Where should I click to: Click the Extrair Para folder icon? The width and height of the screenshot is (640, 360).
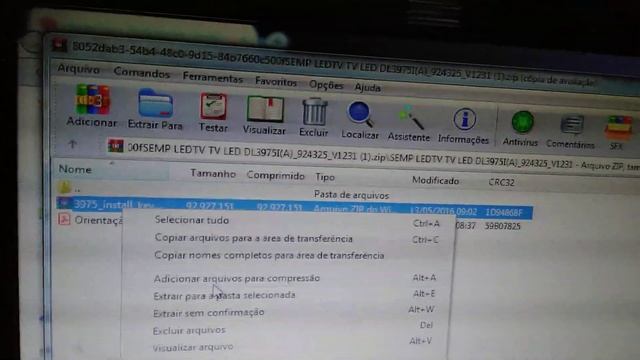pyautogui.click(x=155, y=103)
